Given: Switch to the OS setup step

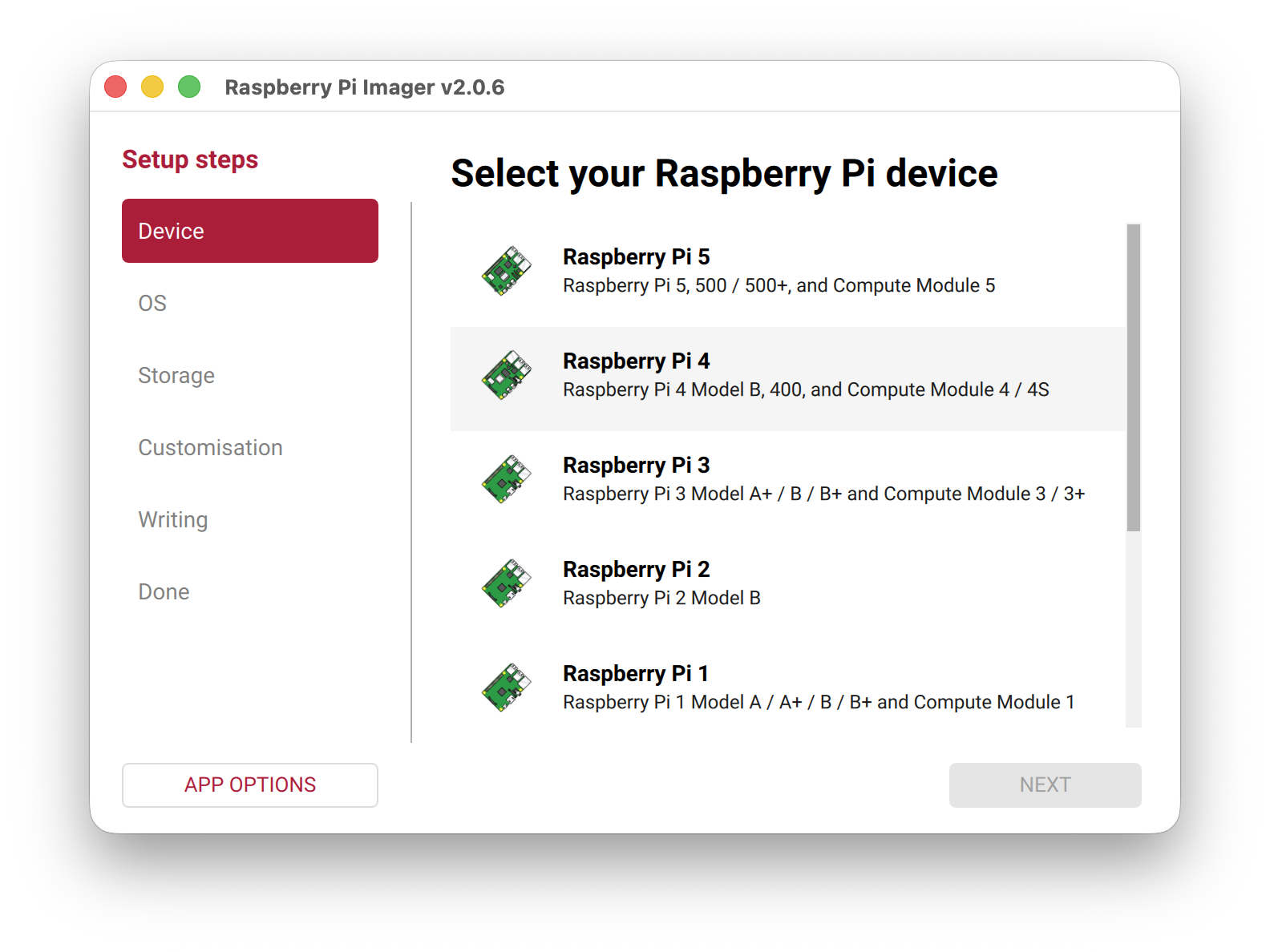Looking at the screenshot, I should pyautogui.click(x=152, y=303).
